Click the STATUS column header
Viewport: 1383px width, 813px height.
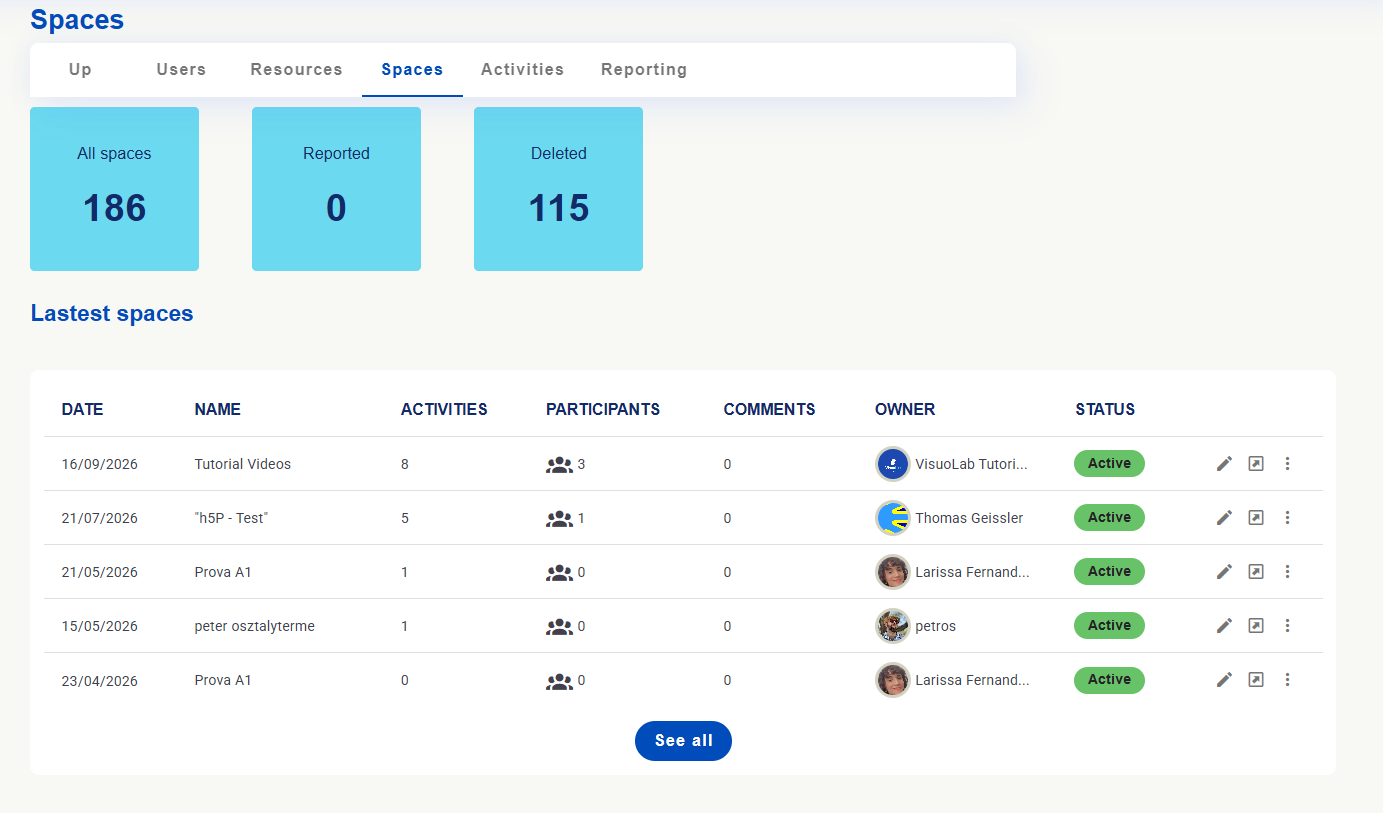coord(1105,410)
